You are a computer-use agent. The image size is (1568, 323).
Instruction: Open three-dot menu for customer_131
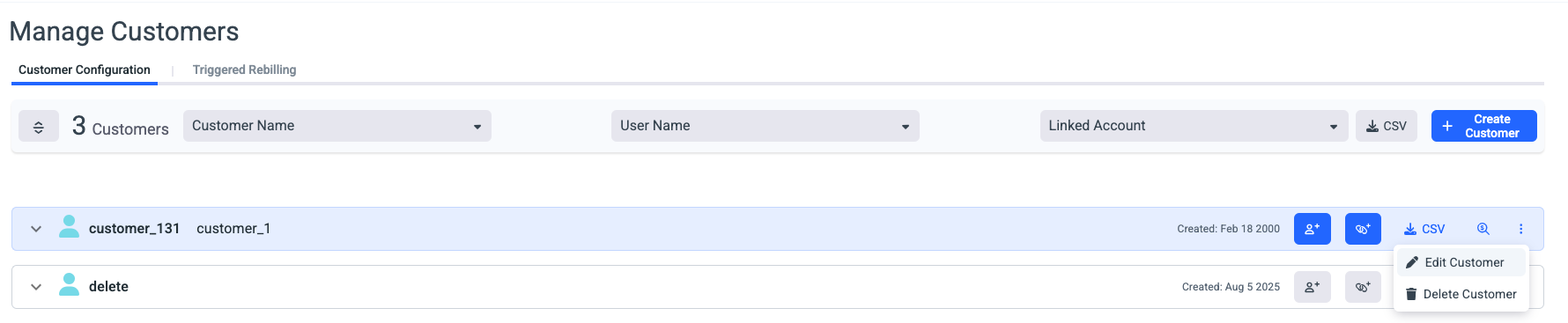(x=1520, y=229)
